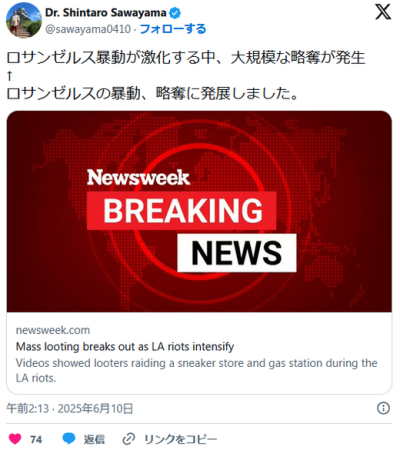The width and height of the screenshot is (400, 450).
Task: Follow the account via フォローする
Action: (x=173, y=29)
